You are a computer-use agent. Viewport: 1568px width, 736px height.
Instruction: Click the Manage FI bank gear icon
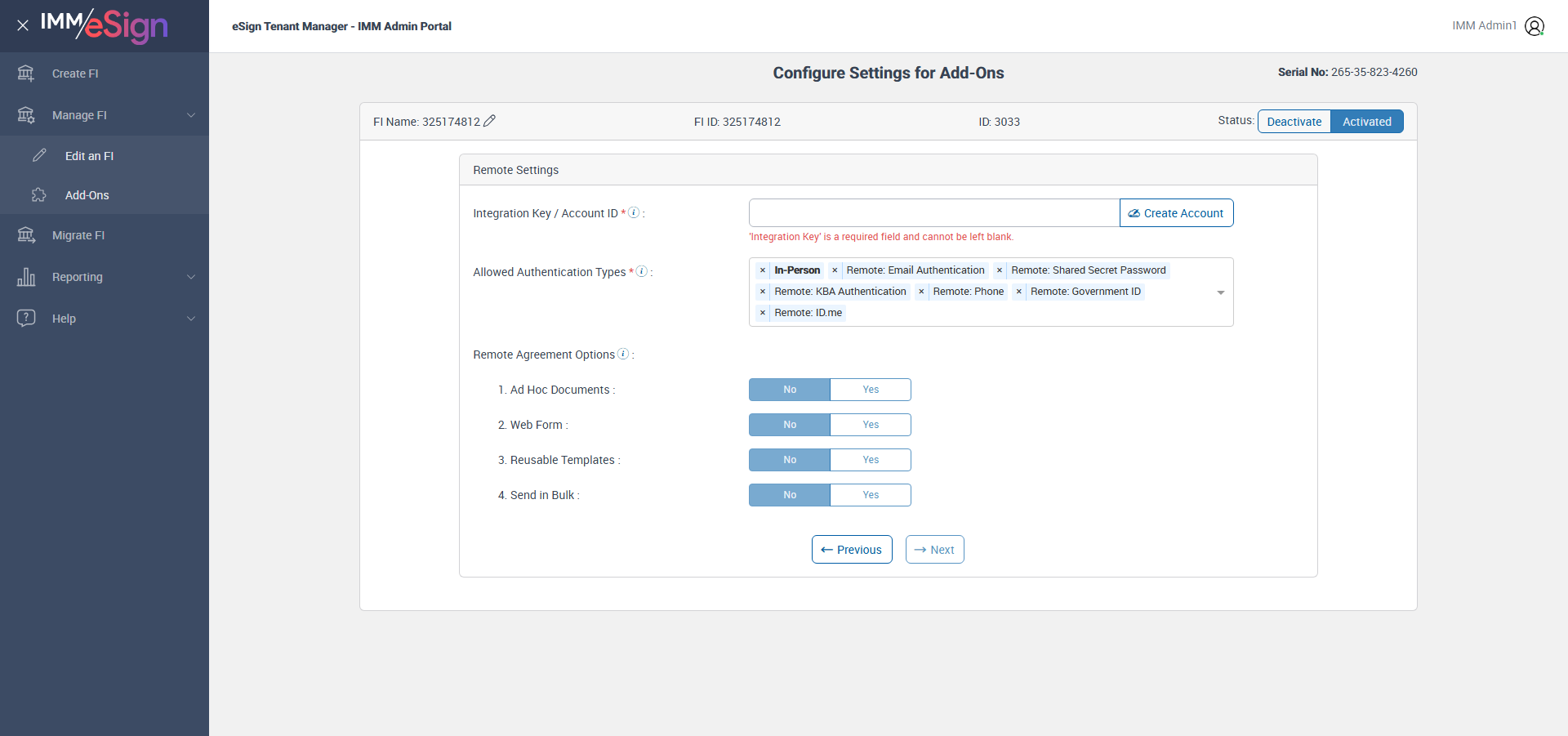[x=26, y=115]
